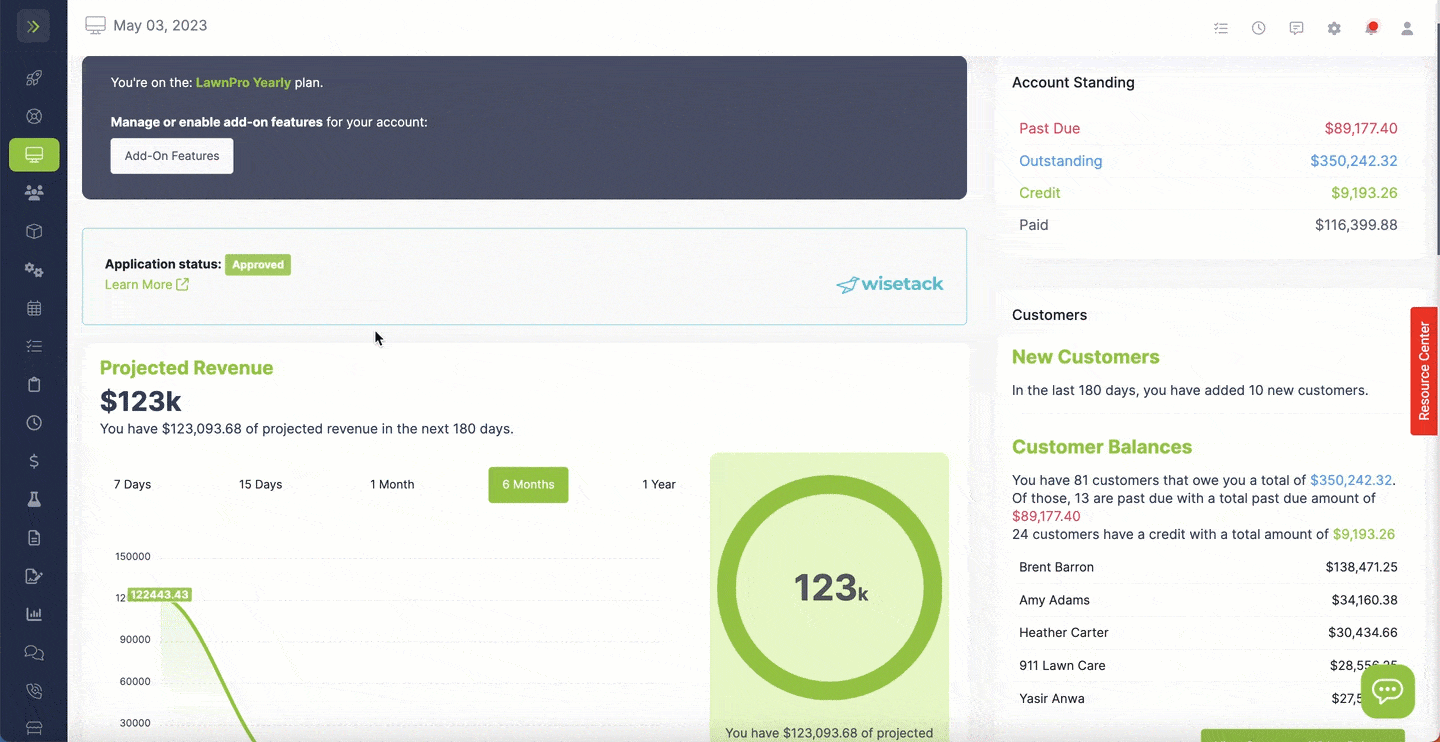Expand the sidebar with double-chevron icon
The width and height of the screenshot is (1440, 742).
(33, 26)
